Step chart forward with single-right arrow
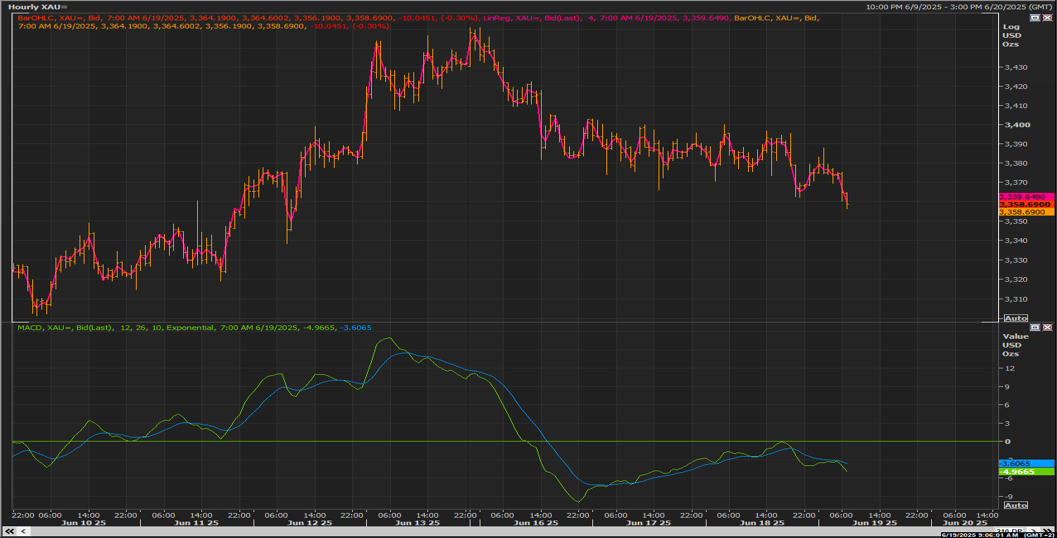Image resolution: width=1057 pixels, height=538 pixels. (1035, 531)
